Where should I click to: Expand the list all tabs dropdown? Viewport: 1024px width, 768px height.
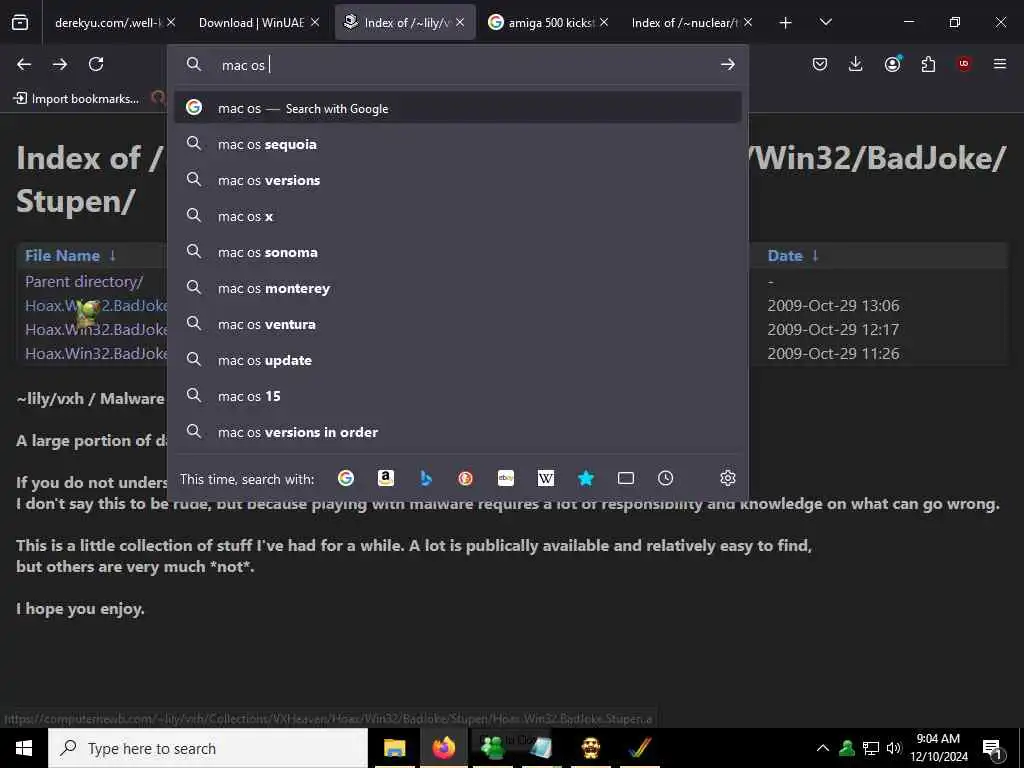825,23
